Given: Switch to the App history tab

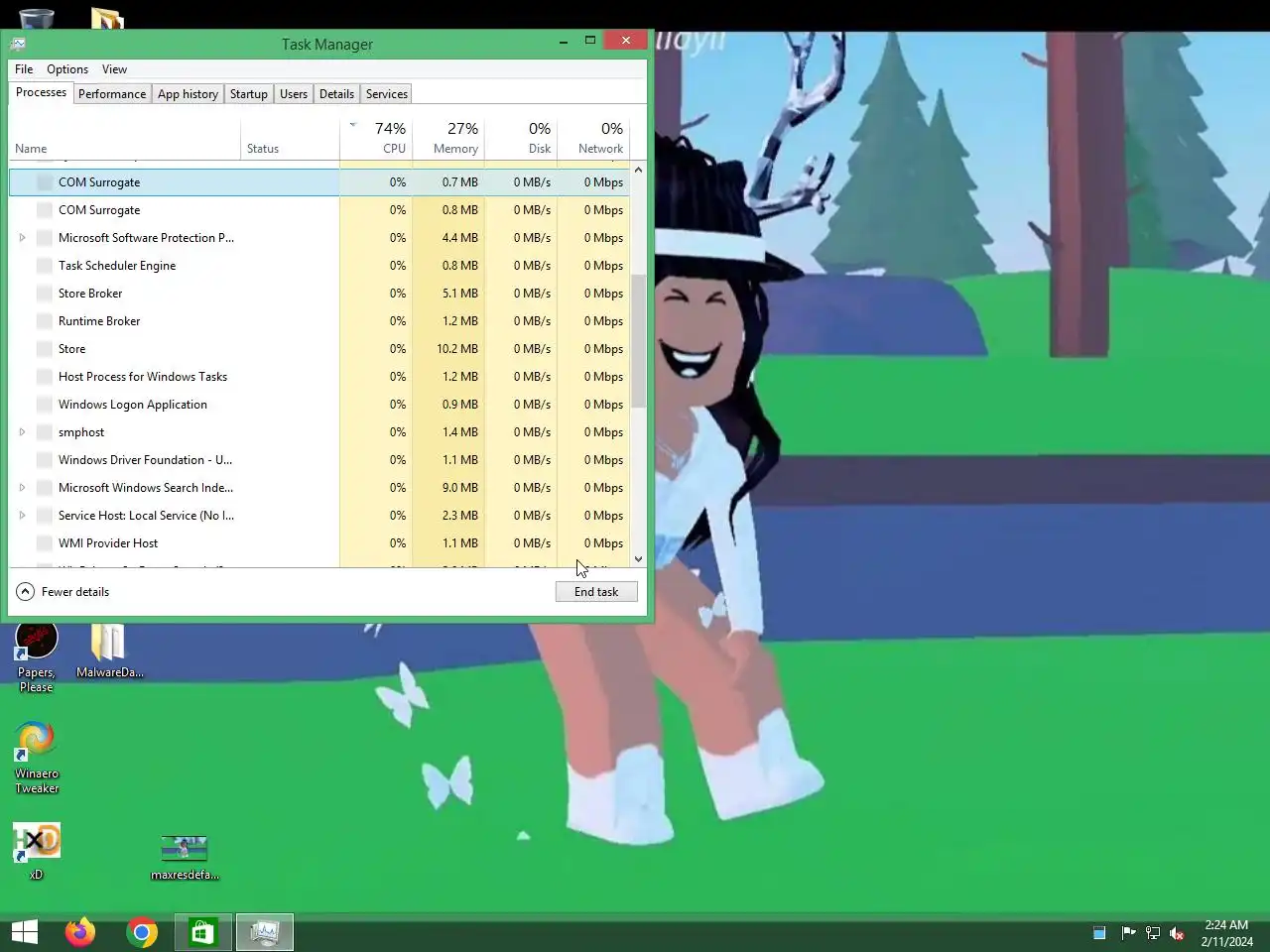Looking at the screenshot, I should tap(188, 94).
